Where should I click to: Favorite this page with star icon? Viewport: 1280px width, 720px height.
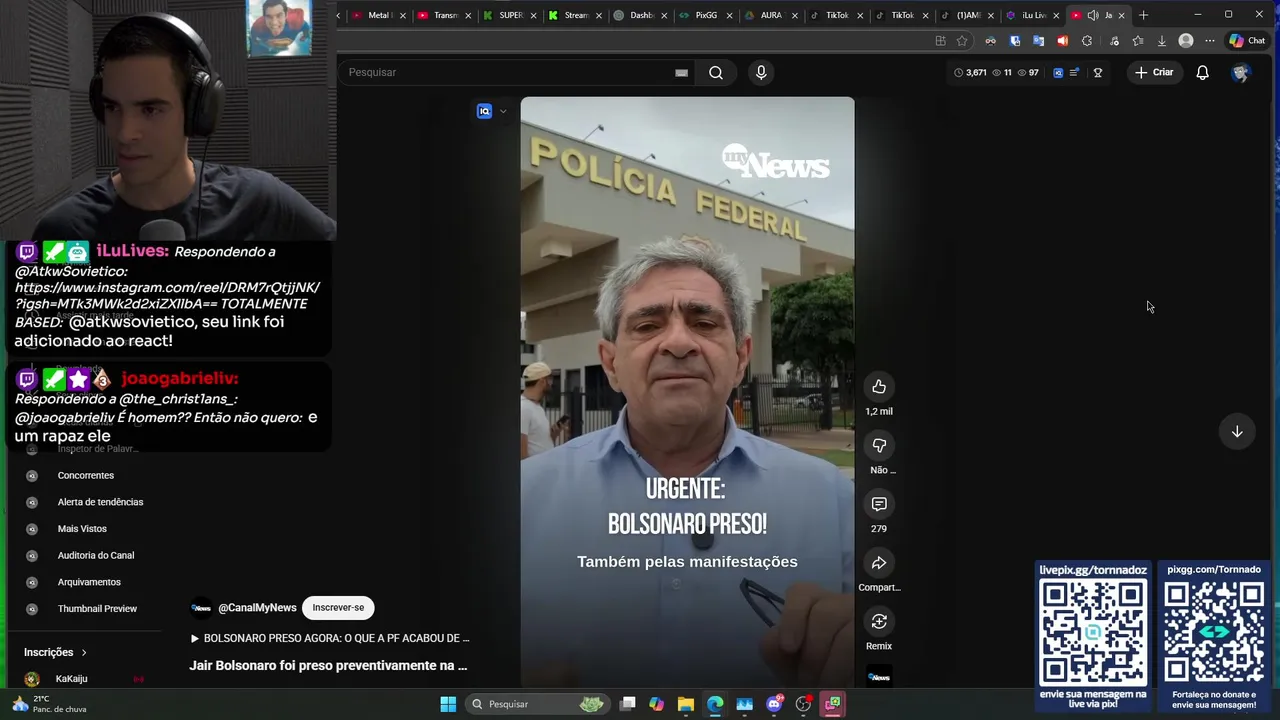962,41
